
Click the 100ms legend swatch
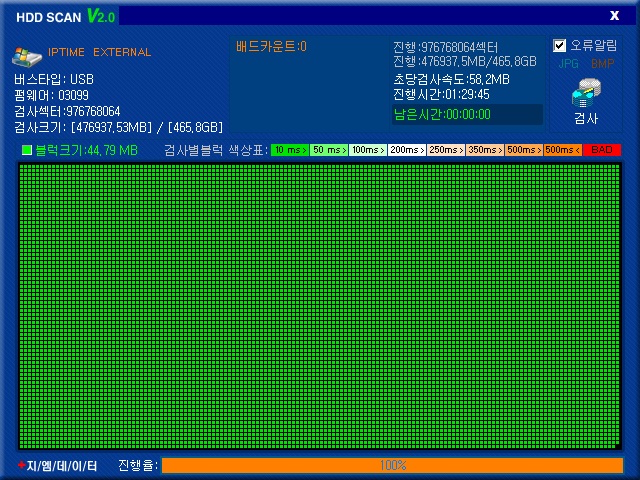click(368, 150)
